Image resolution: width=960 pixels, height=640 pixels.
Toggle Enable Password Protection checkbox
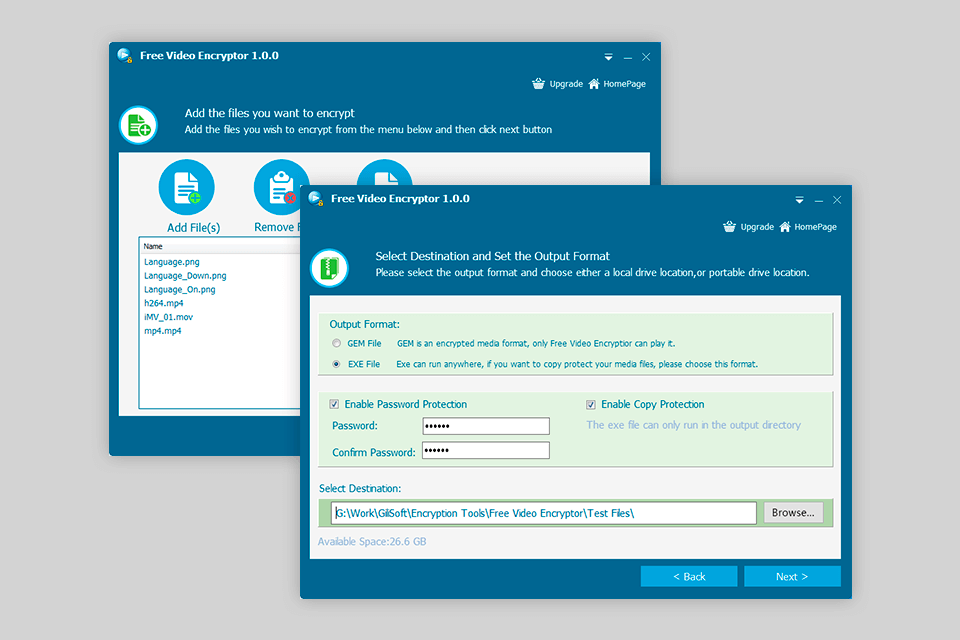(334, 404)
